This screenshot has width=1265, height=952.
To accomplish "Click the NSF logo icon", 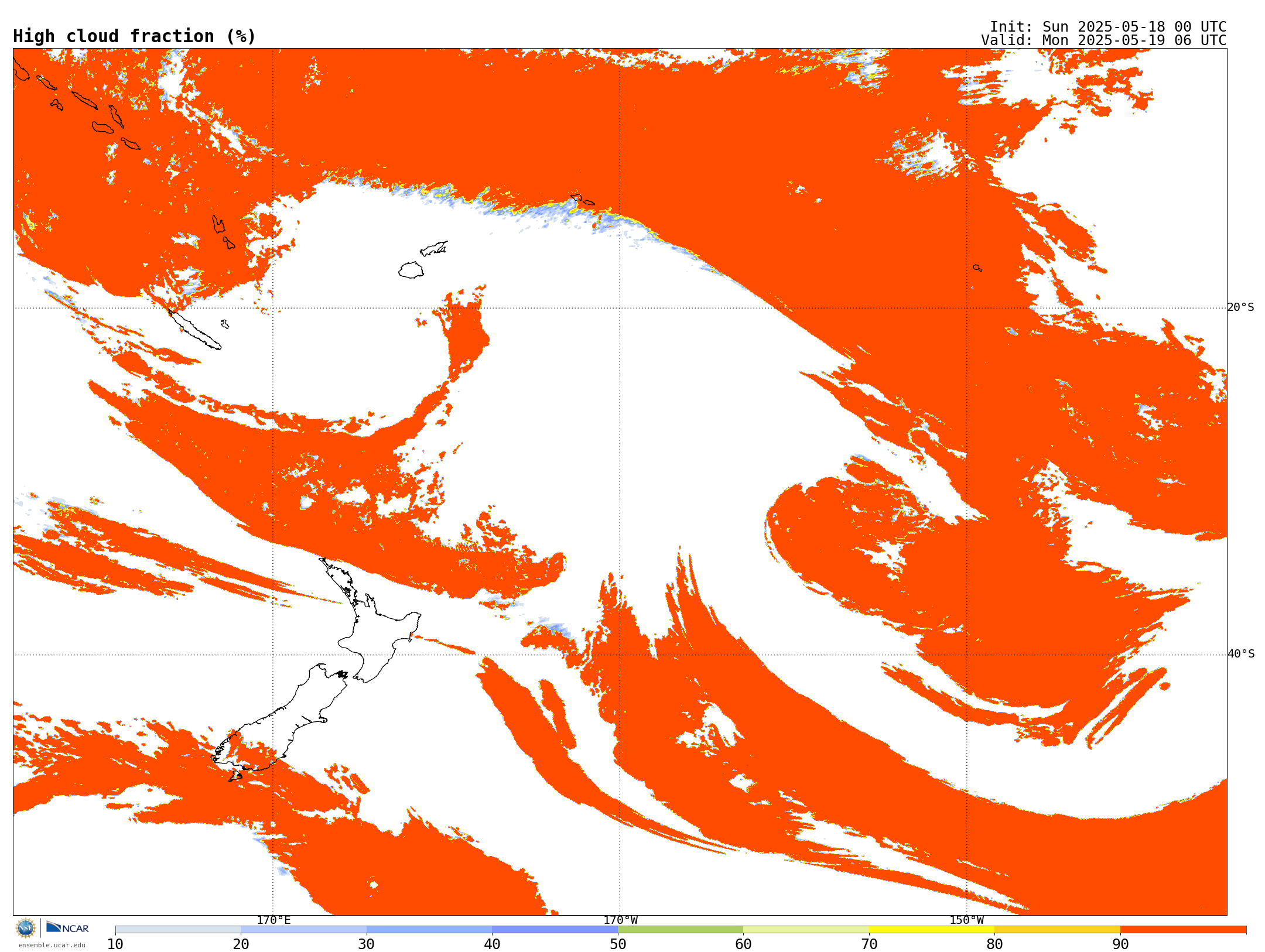I will tap(26, 927).
